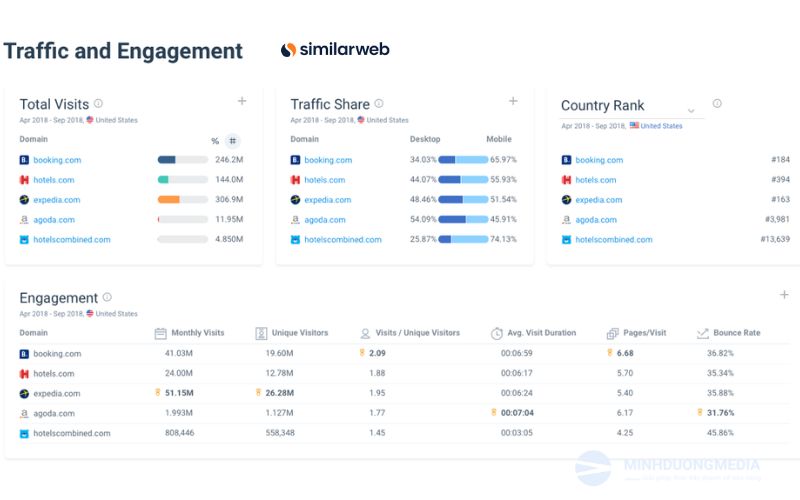Click the plus icon in Engagement panel
Image resolution: width=800 pixels, height=500 pixels.
(784, 294)
